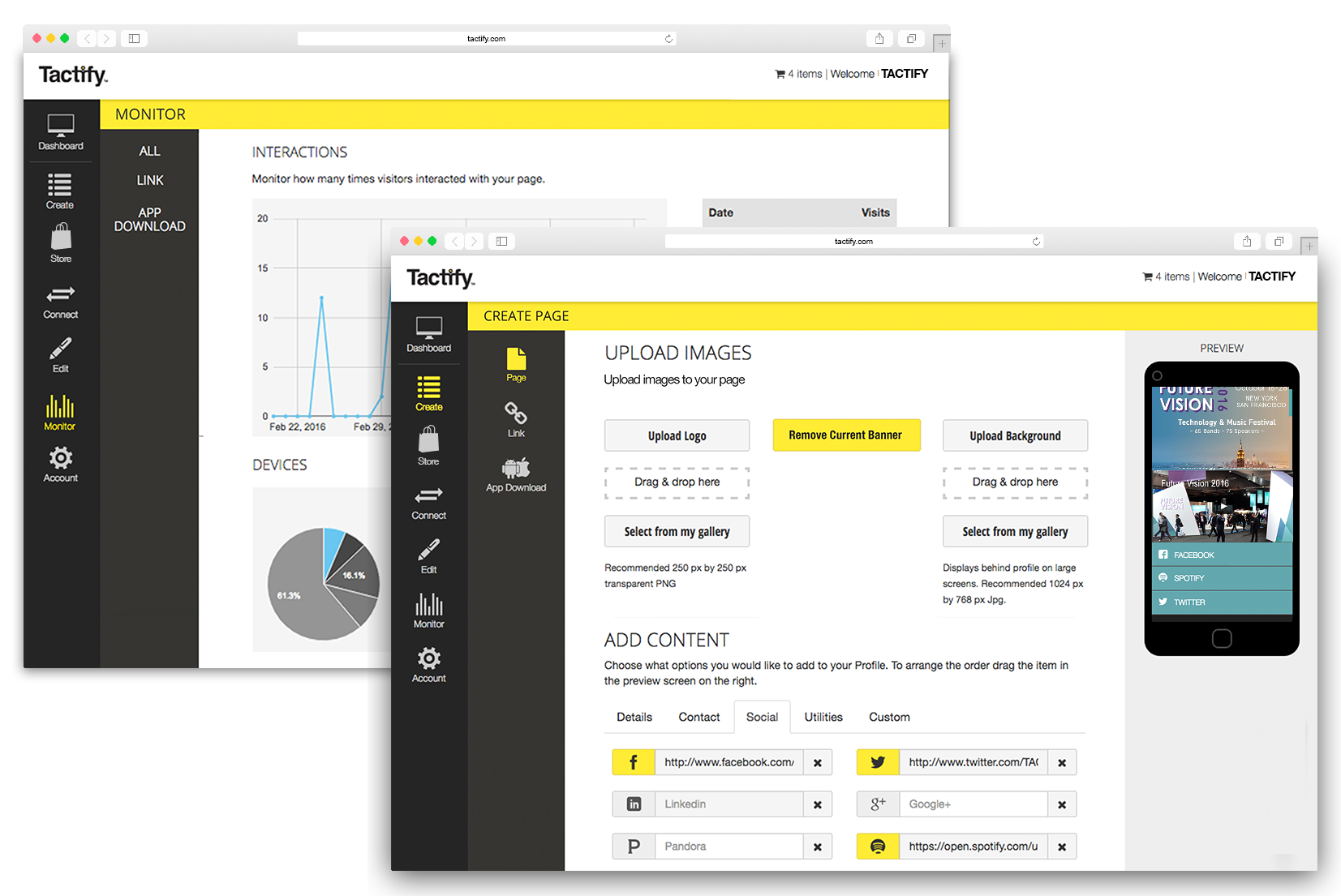Viewport: 1341px width, 896px height.
Task: Open the shopping cart 4 items in front window
Action: tap(1166, 277)
